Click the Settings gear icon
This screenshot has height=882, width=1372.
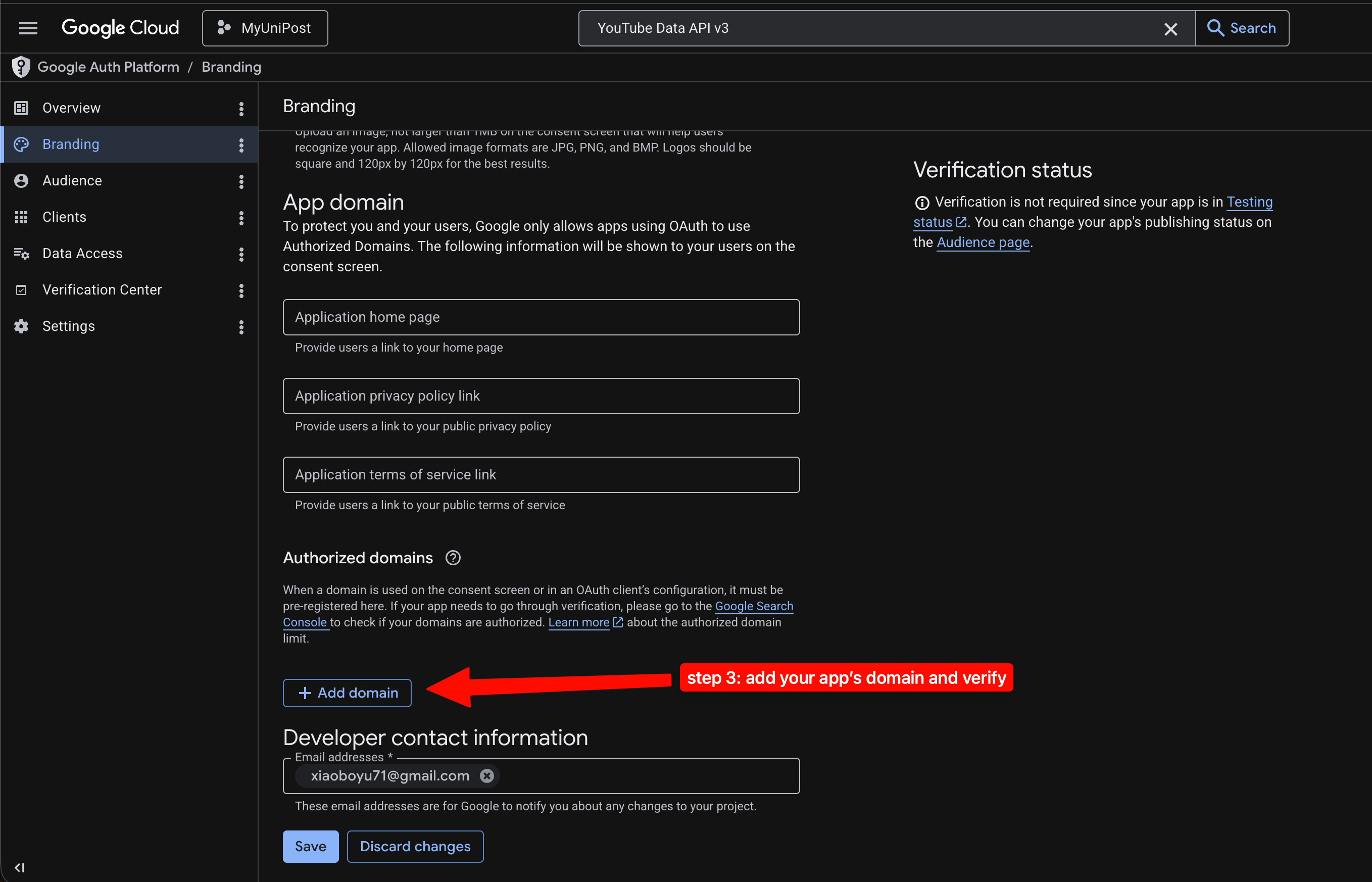coord(21,326)
